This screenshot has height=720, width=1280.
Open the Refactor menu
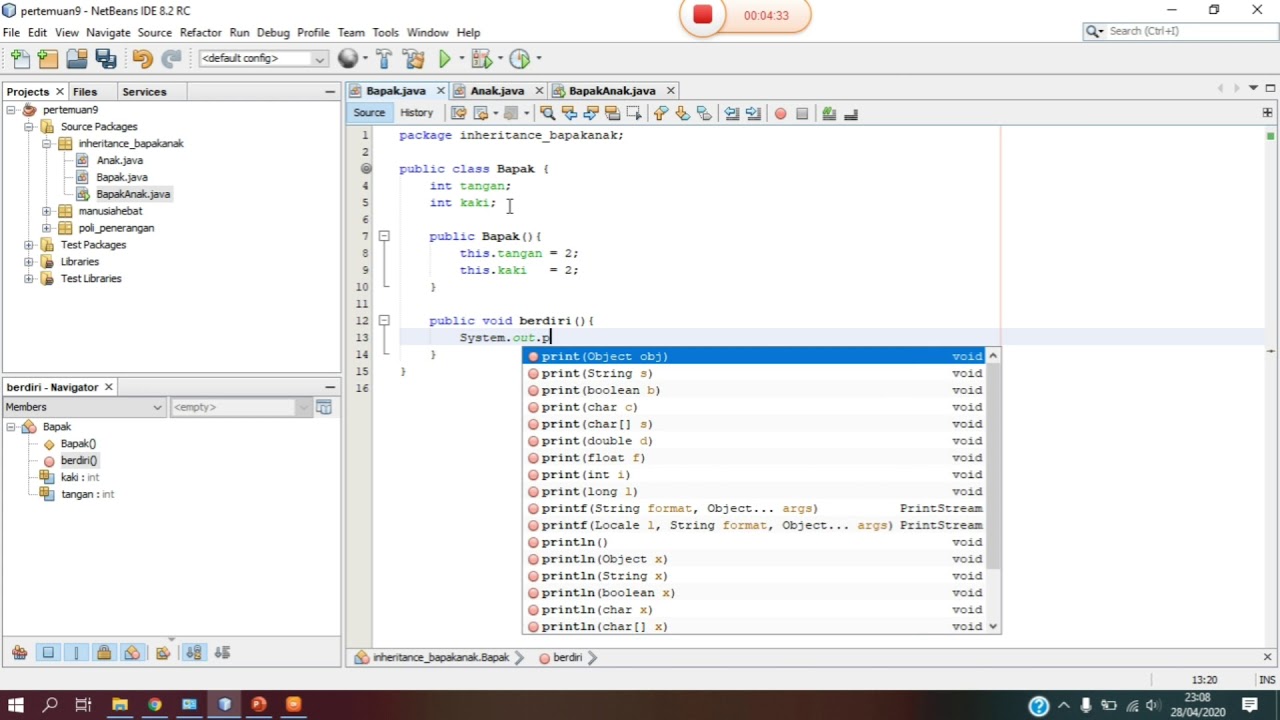click(200, 32)
